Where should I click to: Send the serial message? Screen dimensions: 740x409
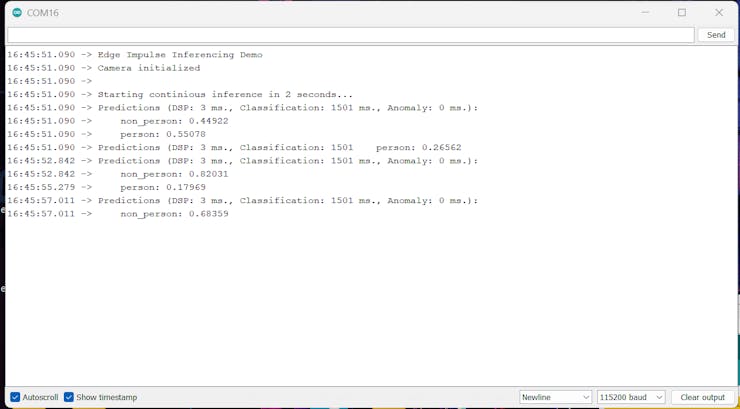click(x=716, y=35)
